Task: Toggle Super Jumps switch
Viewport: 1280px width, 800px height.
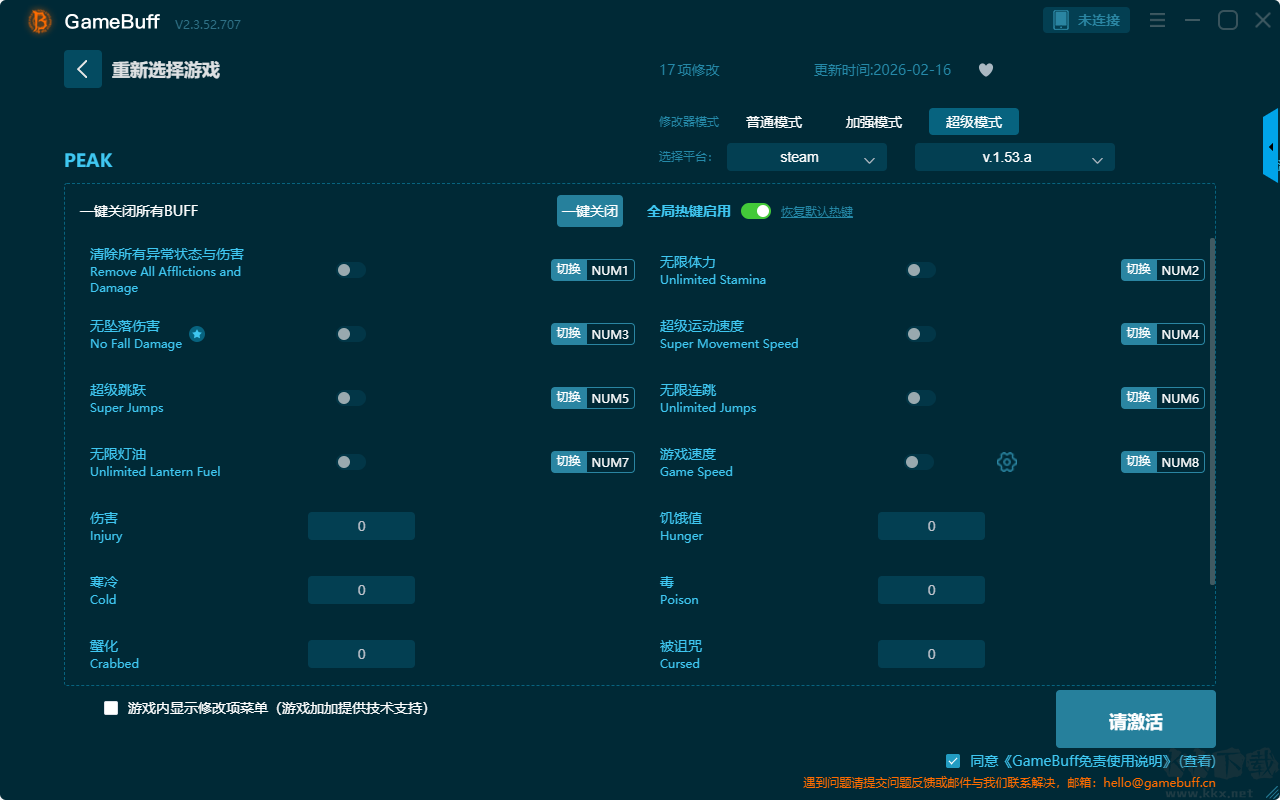Action: [x=351, y=398]
